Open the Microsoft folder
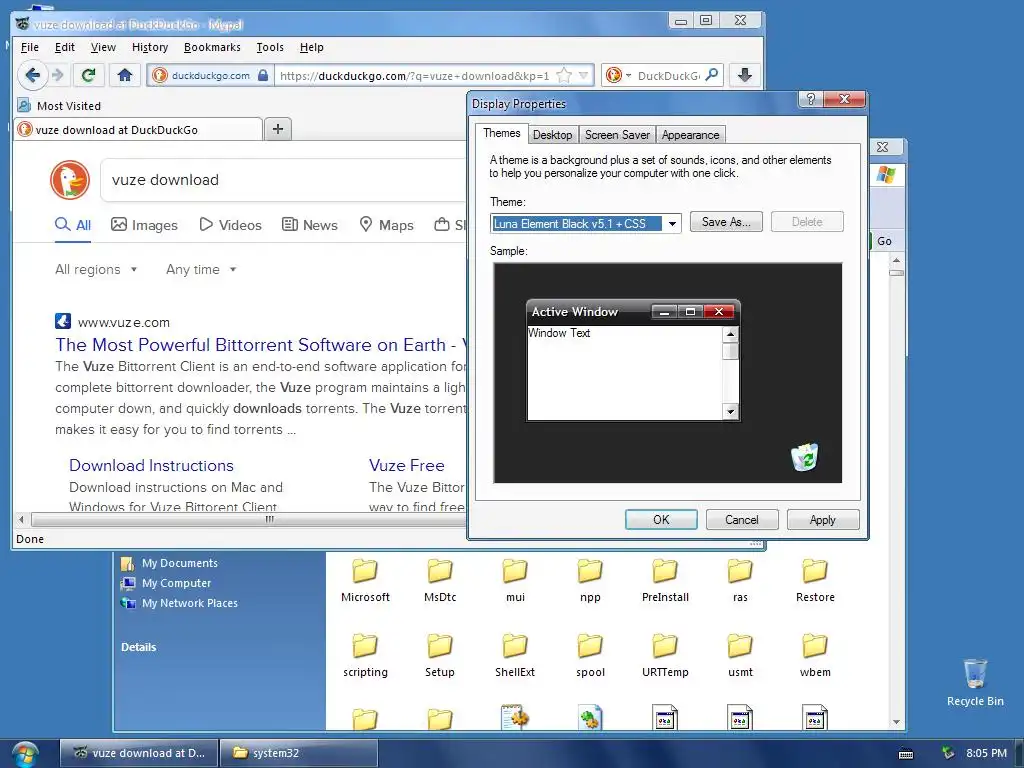This screenshot has width=1024, height=768. [x=365, y=580]
